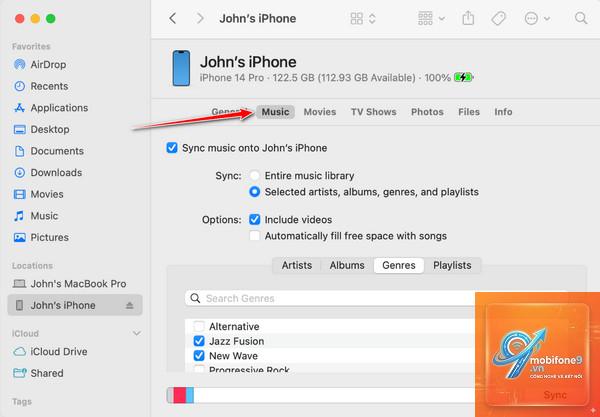Switch to the Photos tab
The image size is (600, 417).
pyautogui.click(x=427, y=112)
